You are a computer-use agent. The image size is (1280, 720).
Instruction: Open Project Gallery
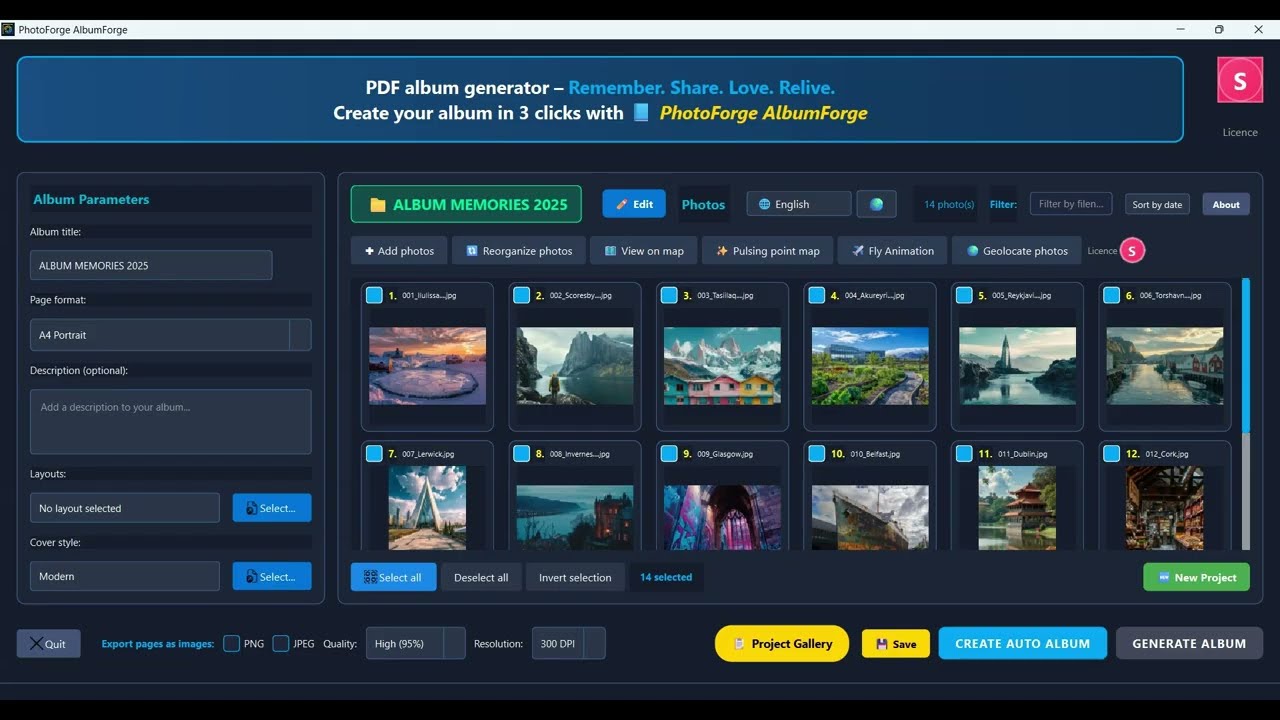click(782, 644)
